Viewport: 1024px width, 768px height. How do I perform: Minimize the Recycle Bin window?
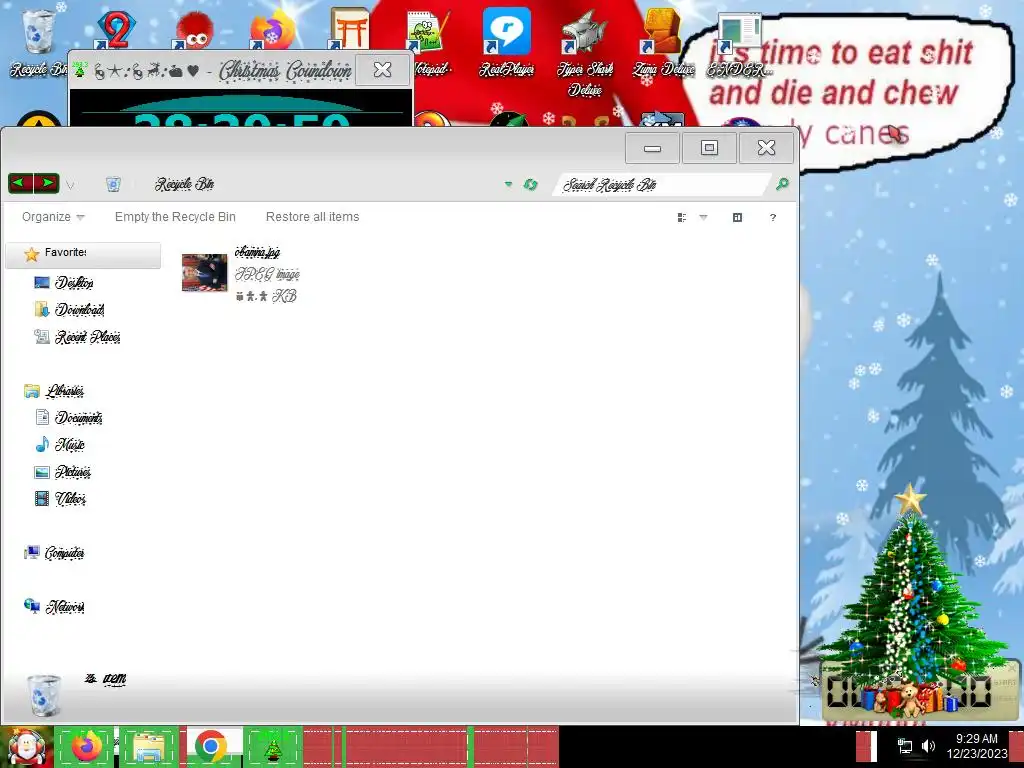[x=652, y=148]
